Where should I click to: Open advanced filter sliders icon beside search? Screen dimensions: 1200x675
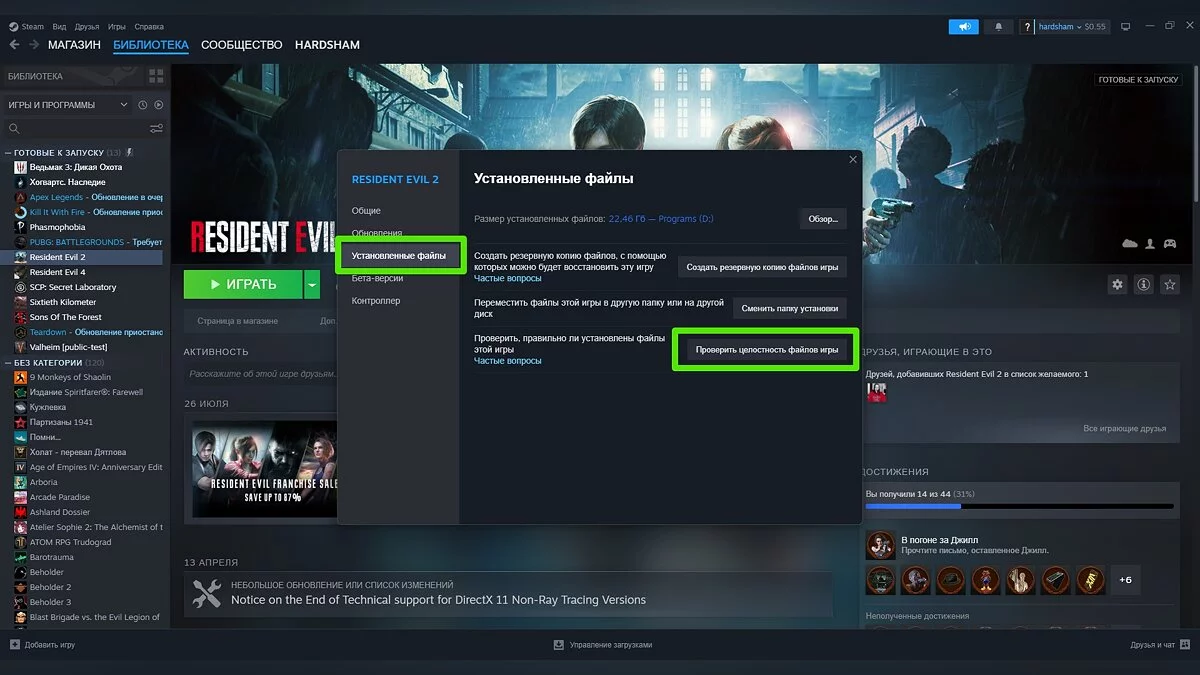click(x=156, y=128)
